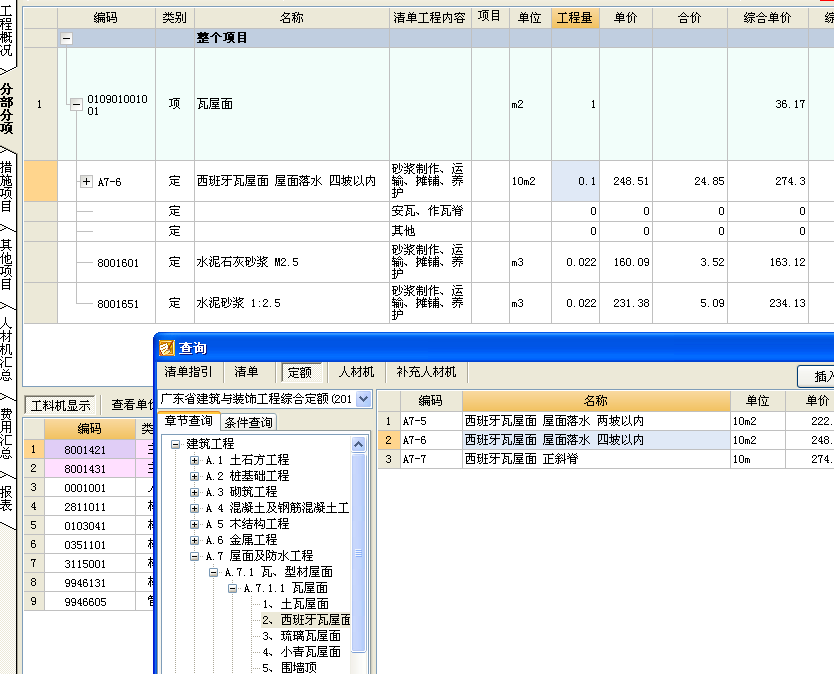Click the 查询 dialog title icon
Image resolution: width=834 pixels, height=674 pixels.
[167, 348]
